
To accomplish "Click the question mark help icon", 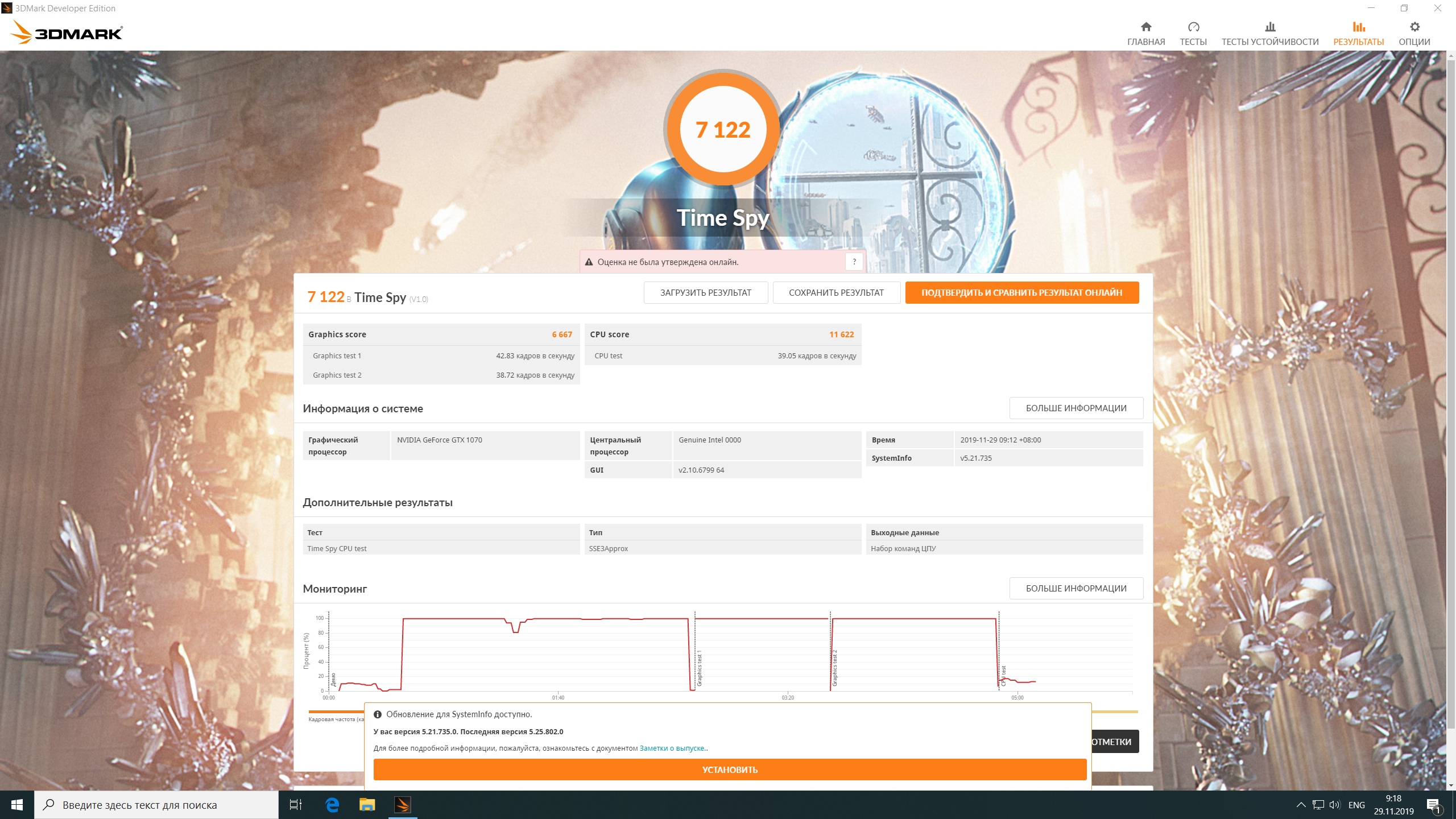I will pos(854,262).
